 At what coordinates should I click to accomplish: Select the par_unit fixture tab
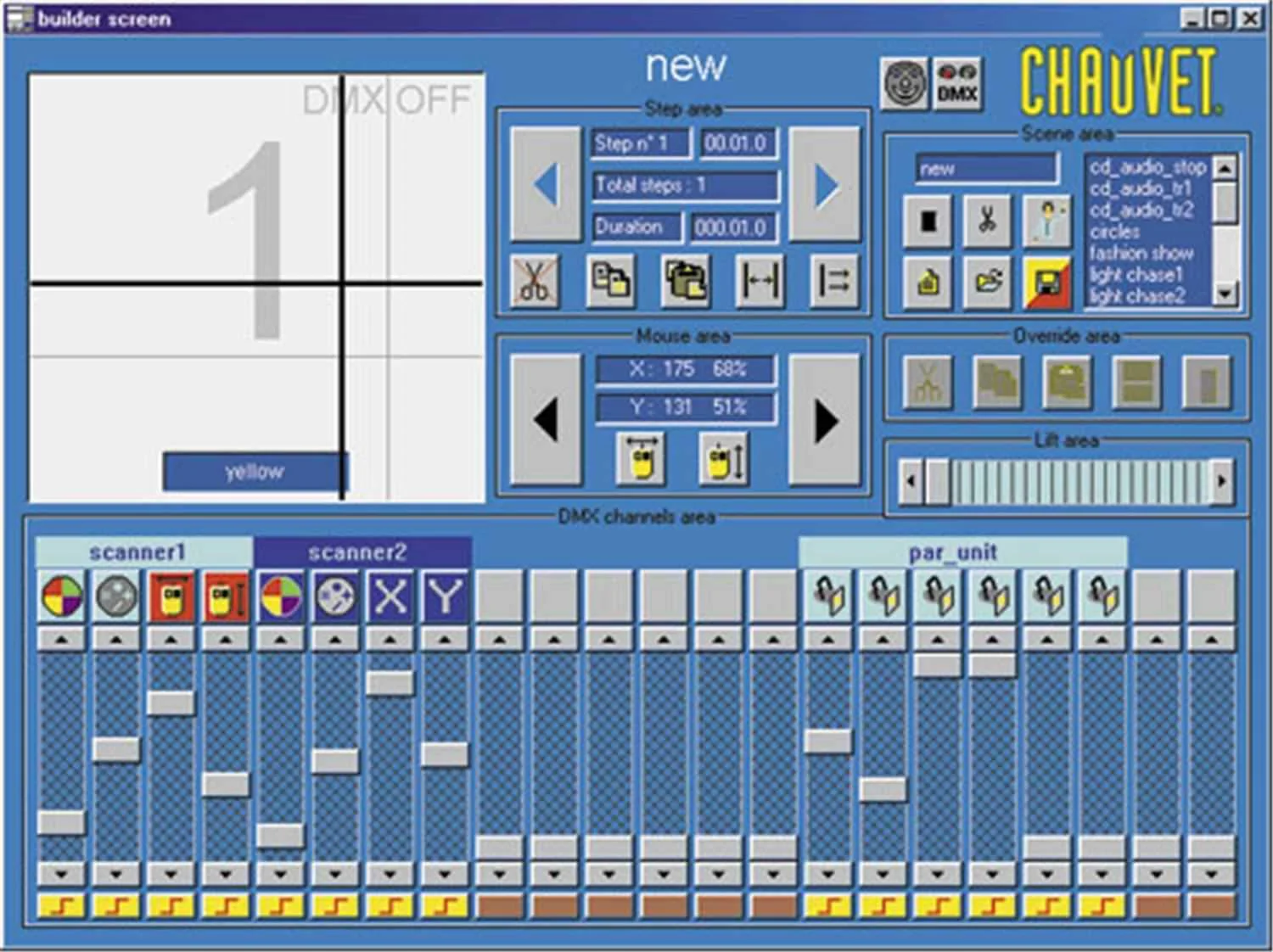coord(963,552)
